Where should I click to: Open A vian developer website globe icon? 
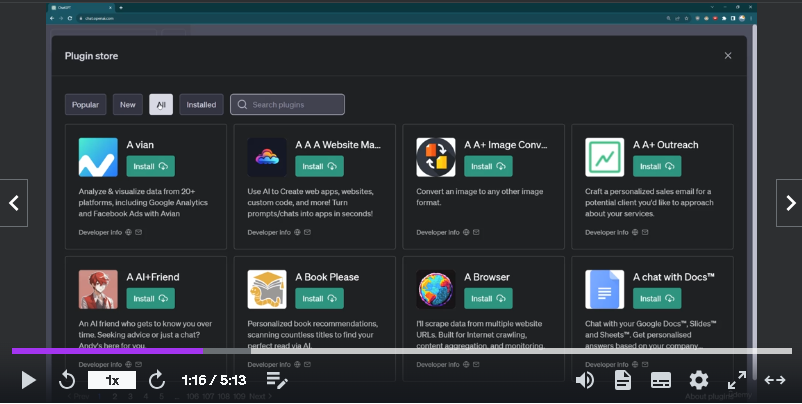point(128,232)
